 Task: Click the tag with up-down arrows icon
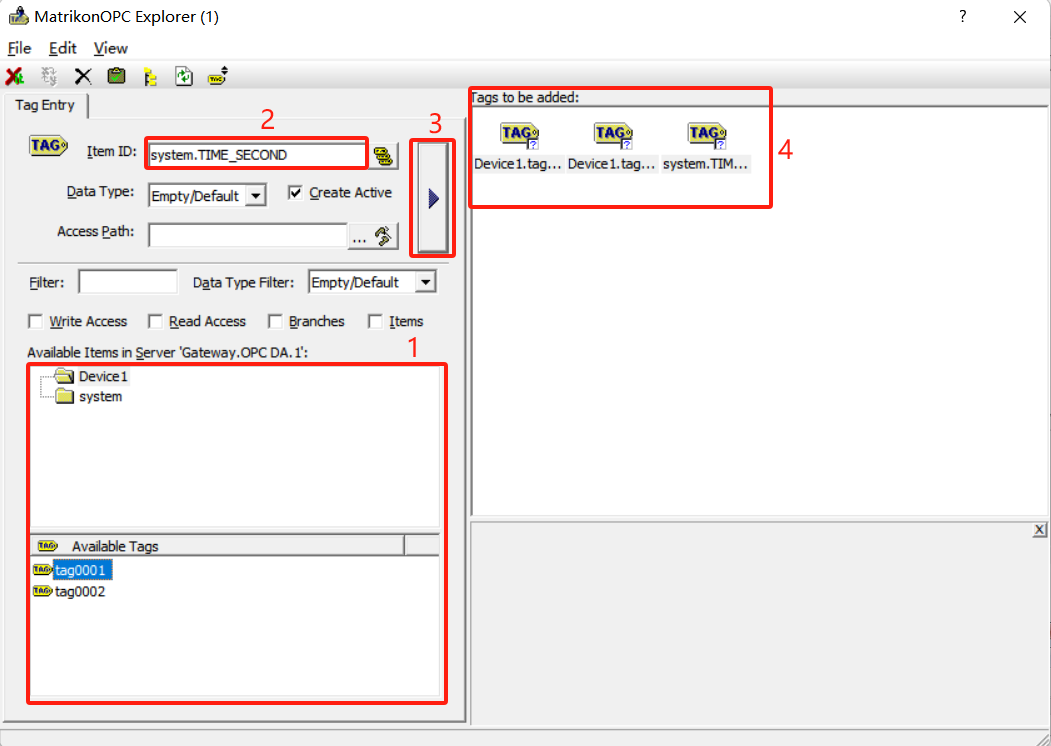[x=218, y=76]
